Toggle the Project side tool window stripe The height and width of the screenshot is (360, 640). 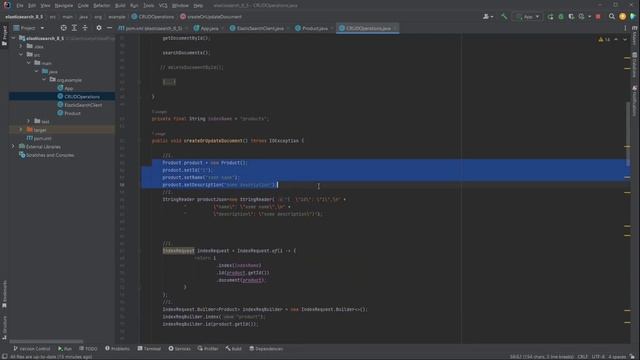click(x=4, y=36)
